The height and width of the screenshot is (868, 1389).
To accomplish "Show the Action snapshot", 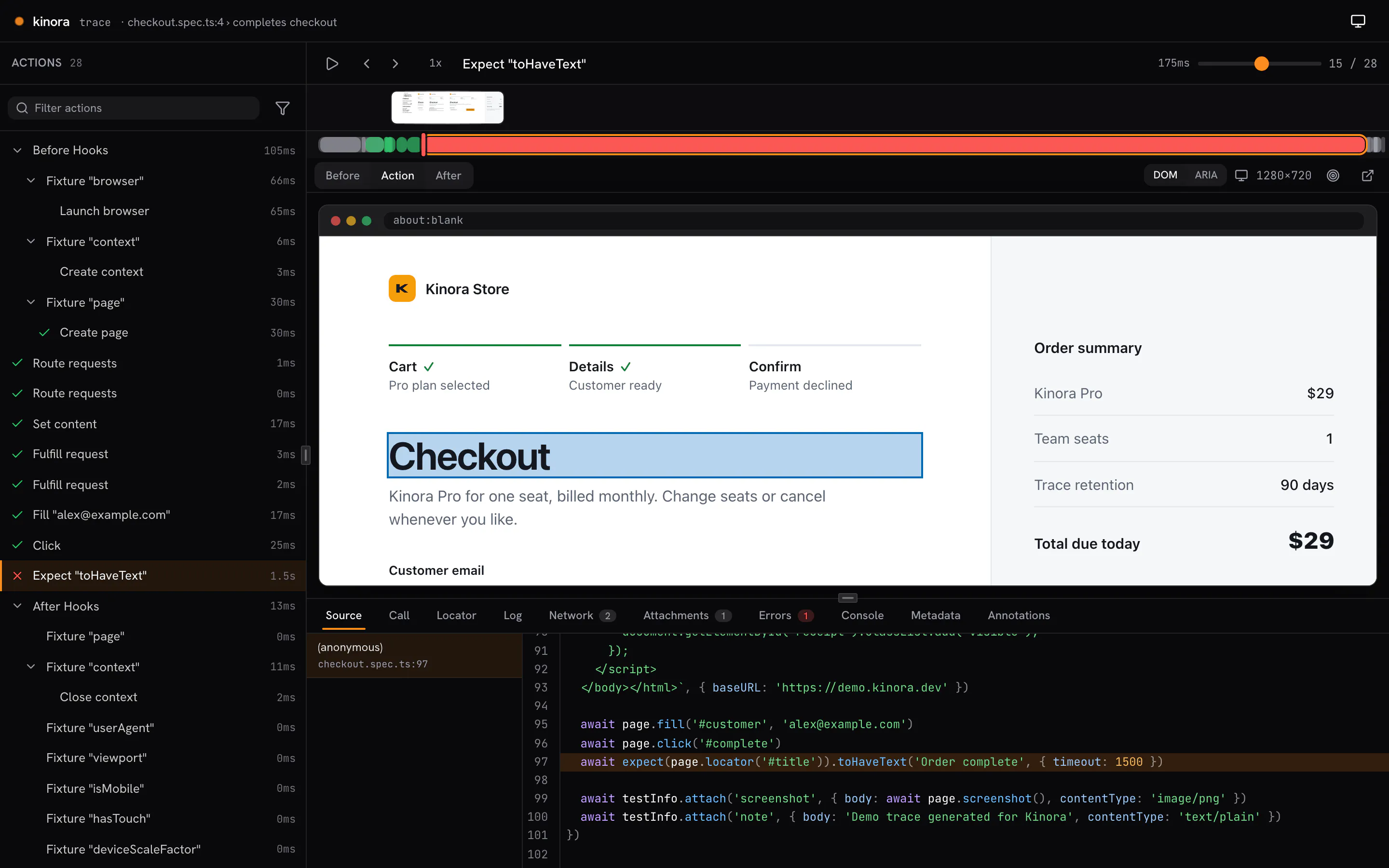I will [x=397, y=176].
